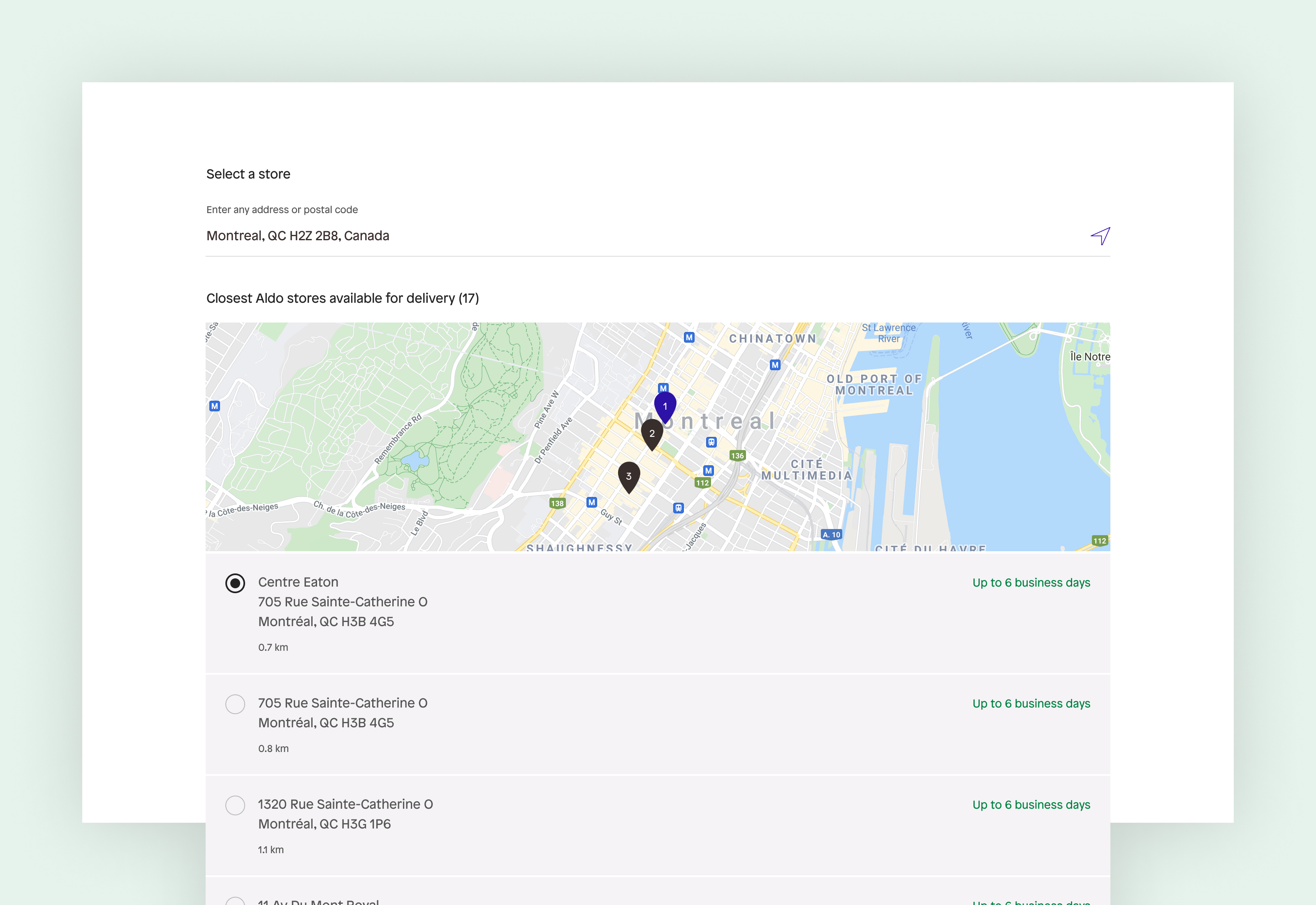Click route 136 highway badge on map

click(x=737, y=455)
